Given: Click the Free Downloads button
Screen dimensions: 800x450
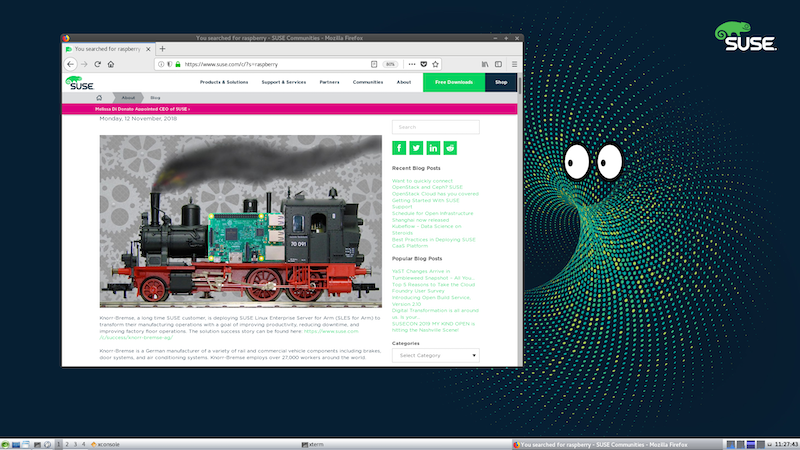Looking at the screenshot, I should [454, 82].
